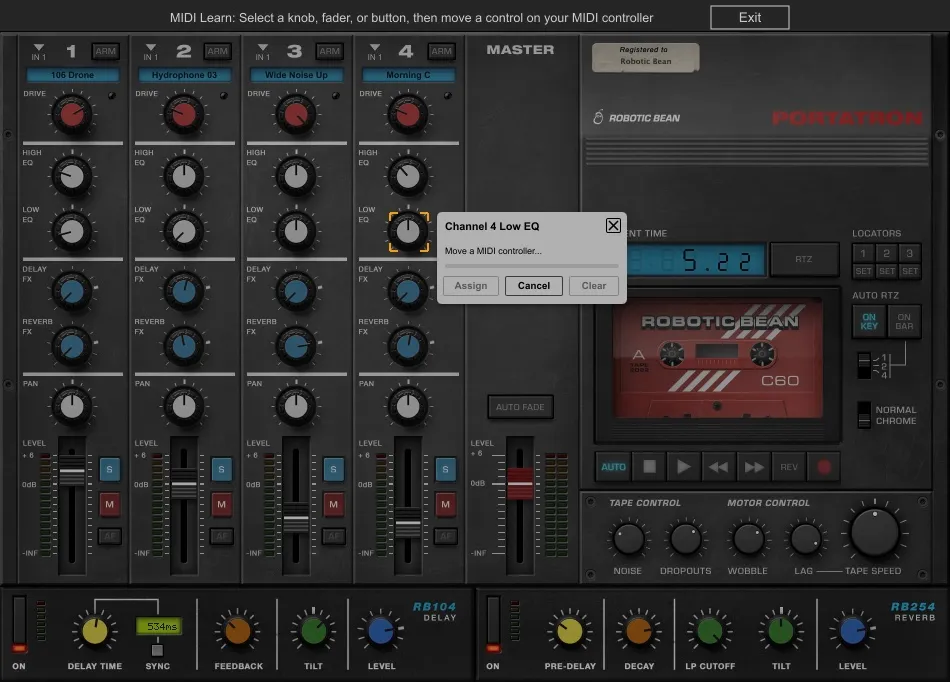Viewport: 950px width, 682px height.
Task: Open the Hydrophone 03 track name field
Action: coord(184,75)
